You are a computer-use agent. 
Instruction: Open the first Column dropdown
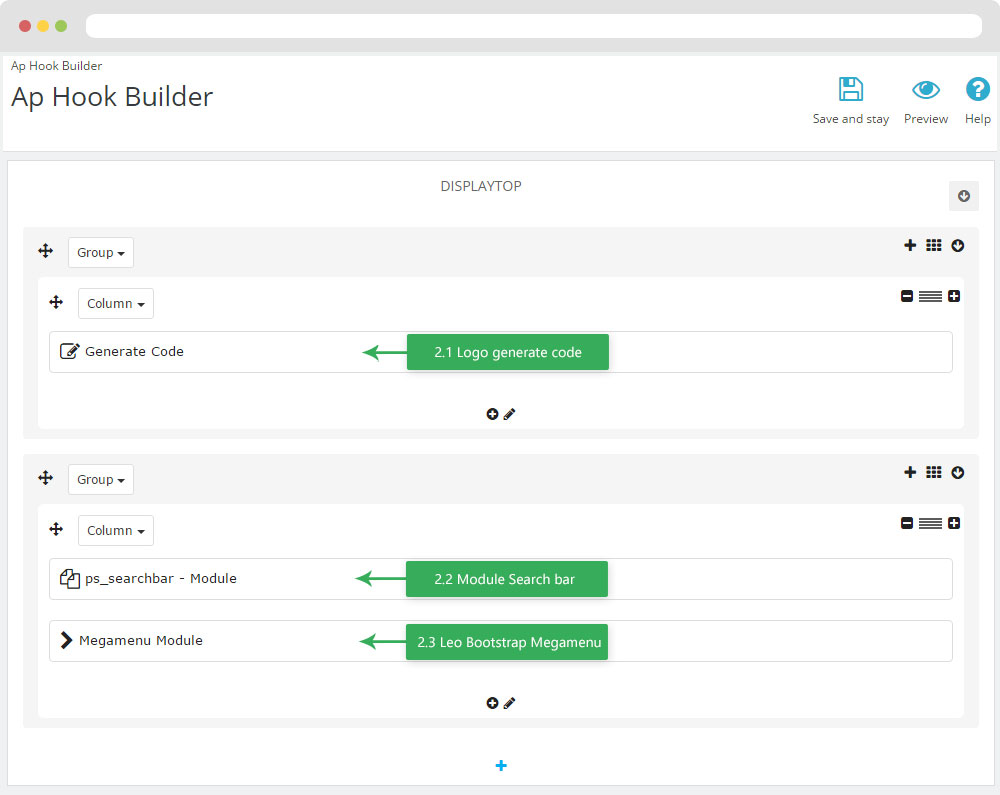tap(115, 303)
